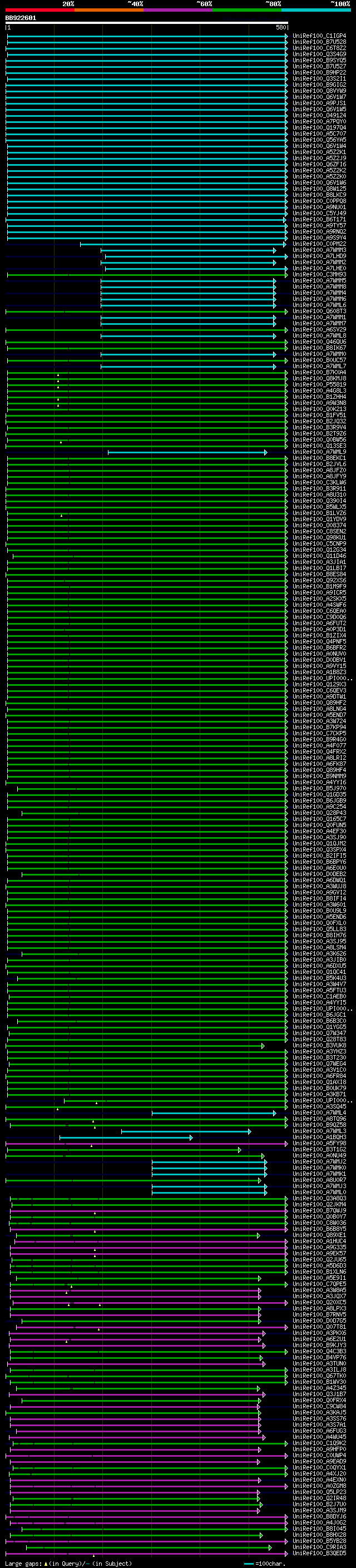Select label UniRef100_A1HUC4
Viewport: 356px width, 1568px height.
coord(319,1241)
